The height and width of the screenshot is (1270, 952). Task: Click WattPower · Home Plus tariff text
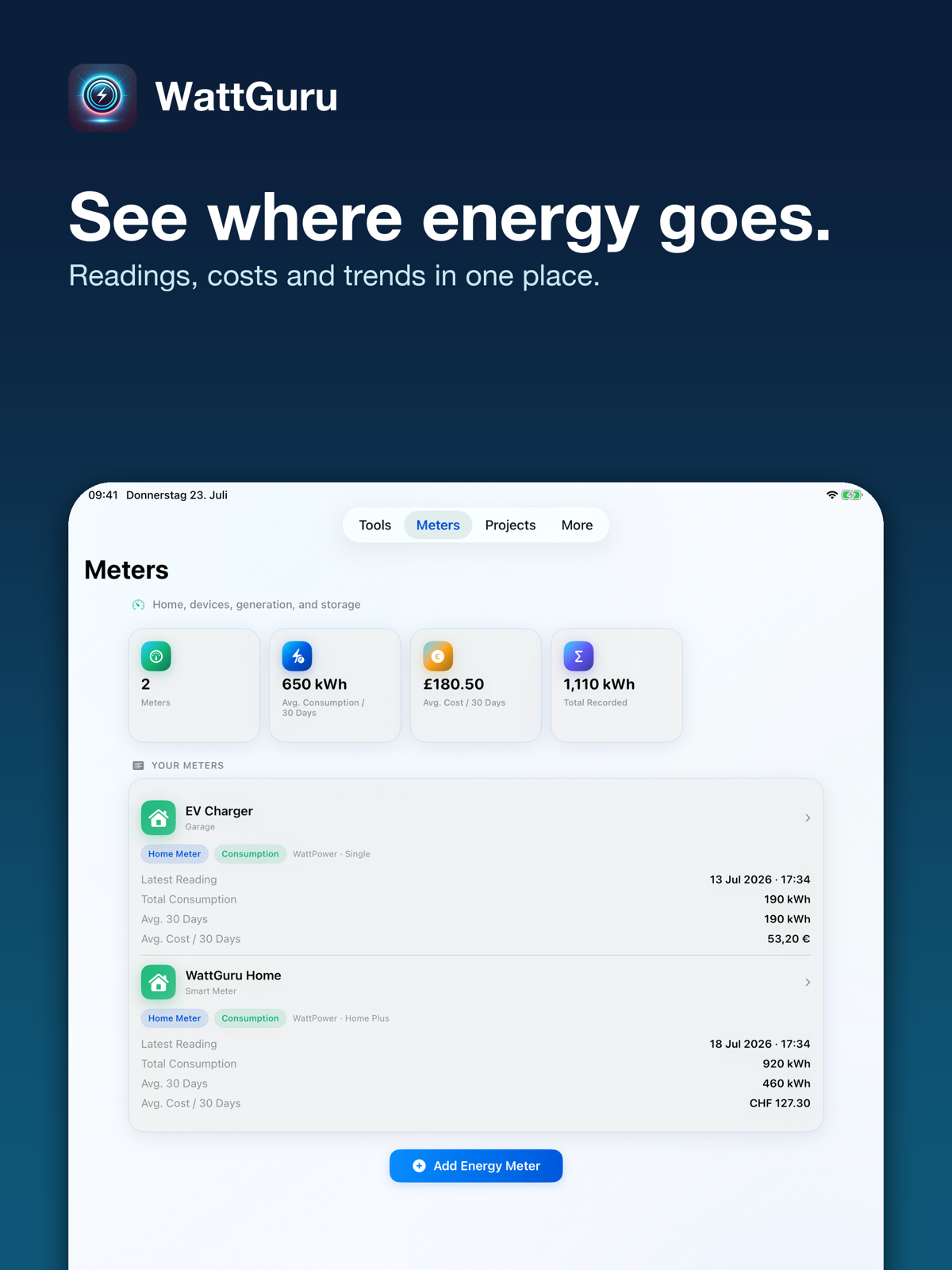pos(341,1018)
